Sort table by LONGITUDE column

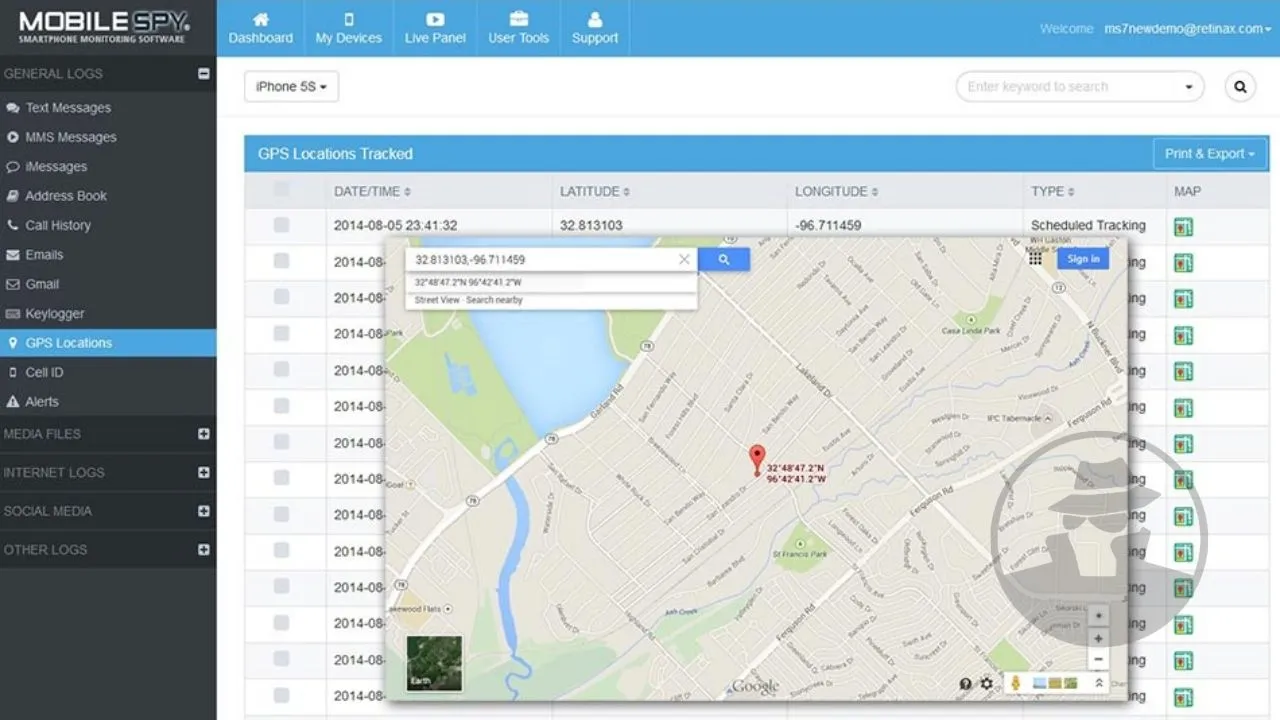[836, 191]
